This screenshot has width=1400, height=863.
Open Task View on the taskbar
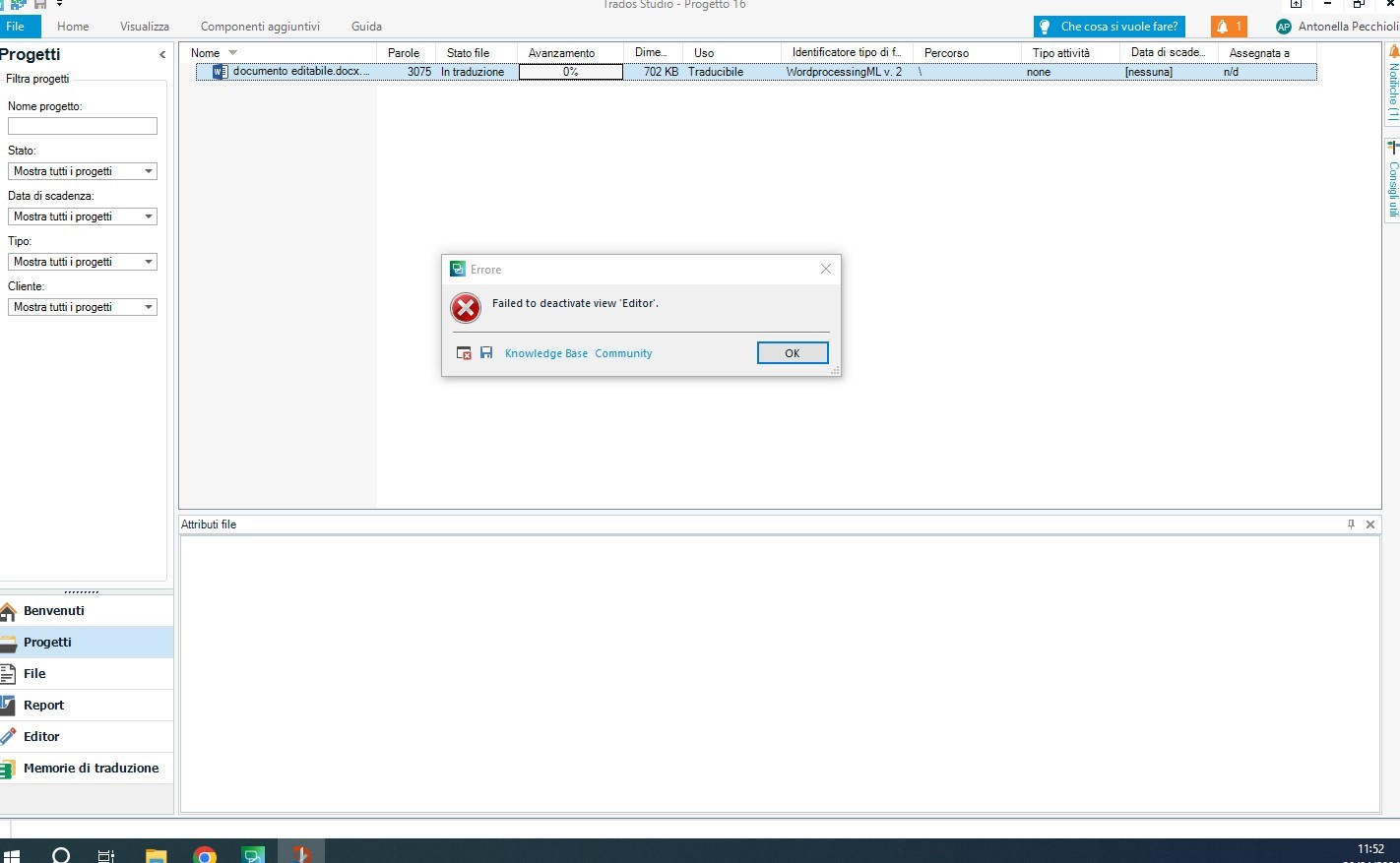pyautogui.click(x=106, y=854)
